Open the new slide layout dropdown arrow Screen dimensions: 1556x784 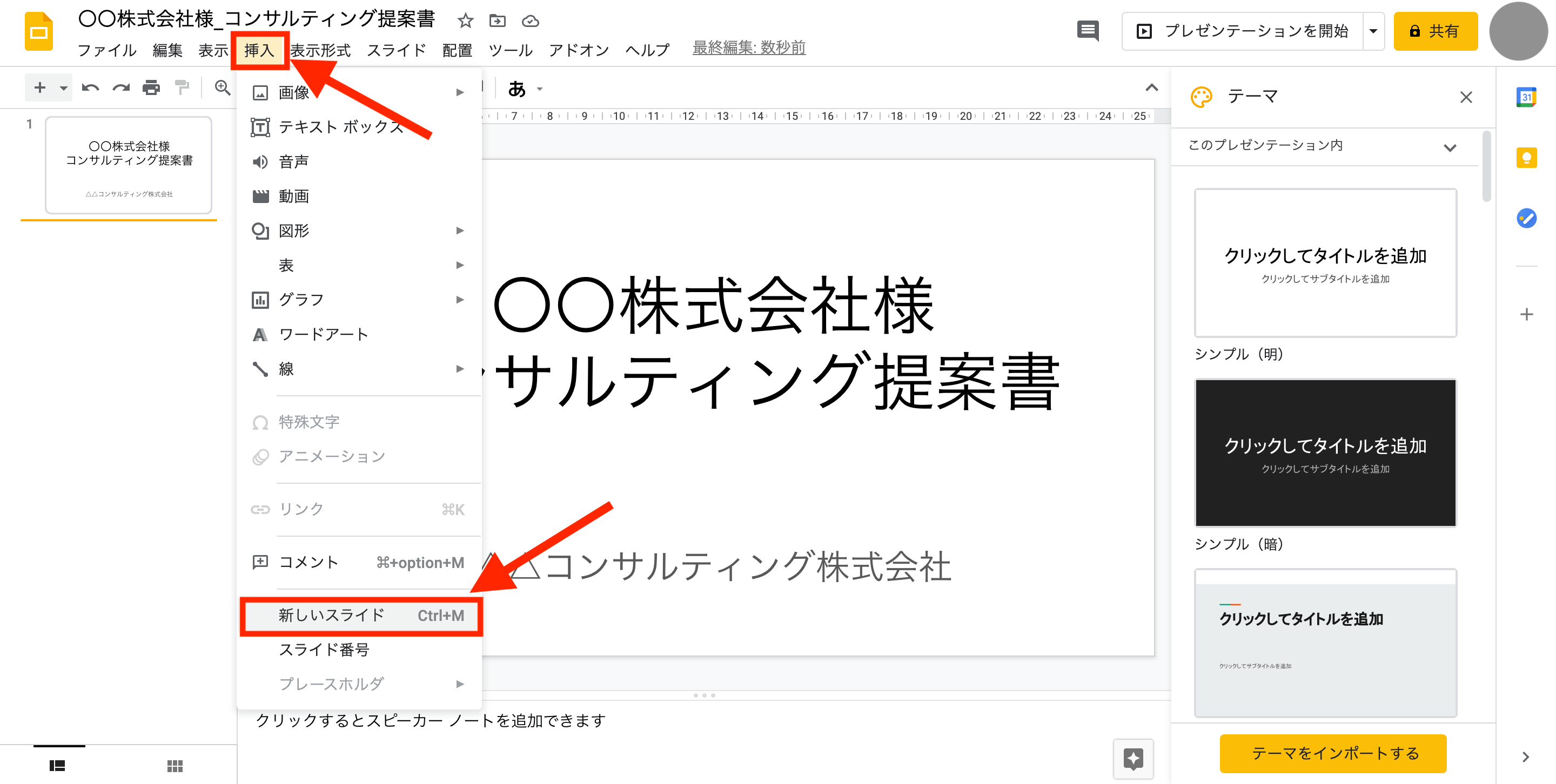pos(63,89)
